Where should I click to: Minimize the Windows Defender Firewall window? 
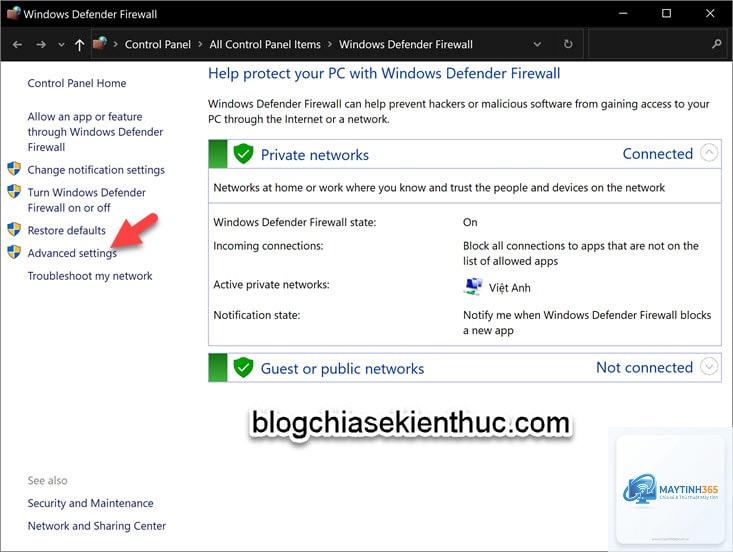(623, 14)
